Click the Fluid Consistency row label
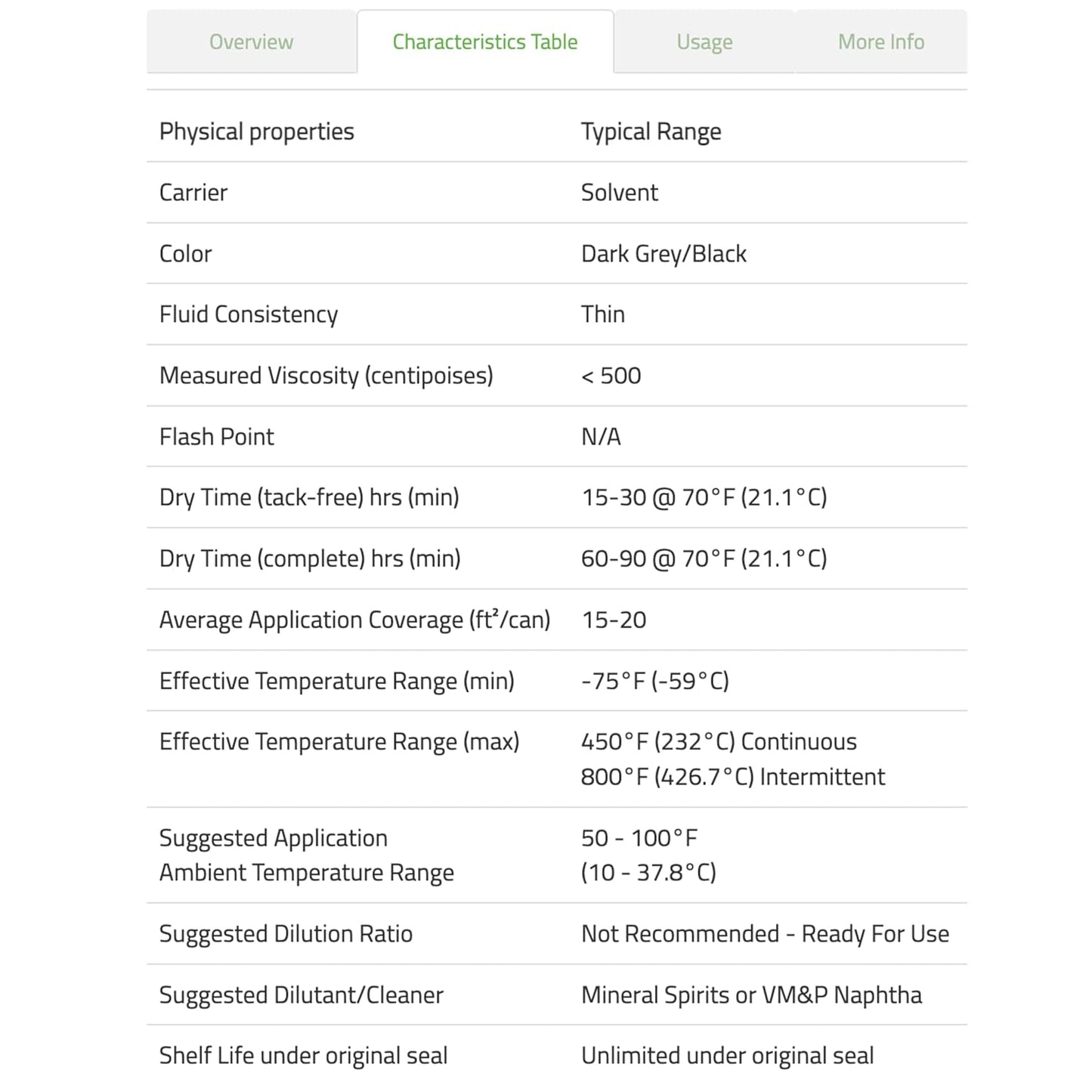The height and width of the screenshot is (1092, 1092). point(248,314)
